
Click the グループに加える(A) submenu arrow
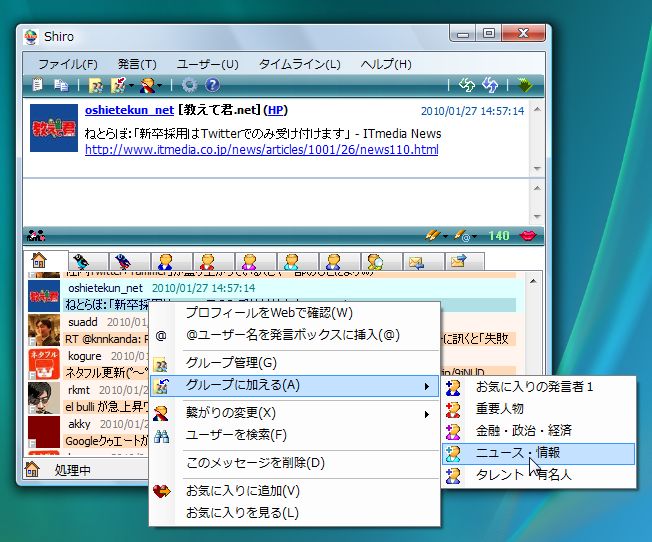point(427,386)
